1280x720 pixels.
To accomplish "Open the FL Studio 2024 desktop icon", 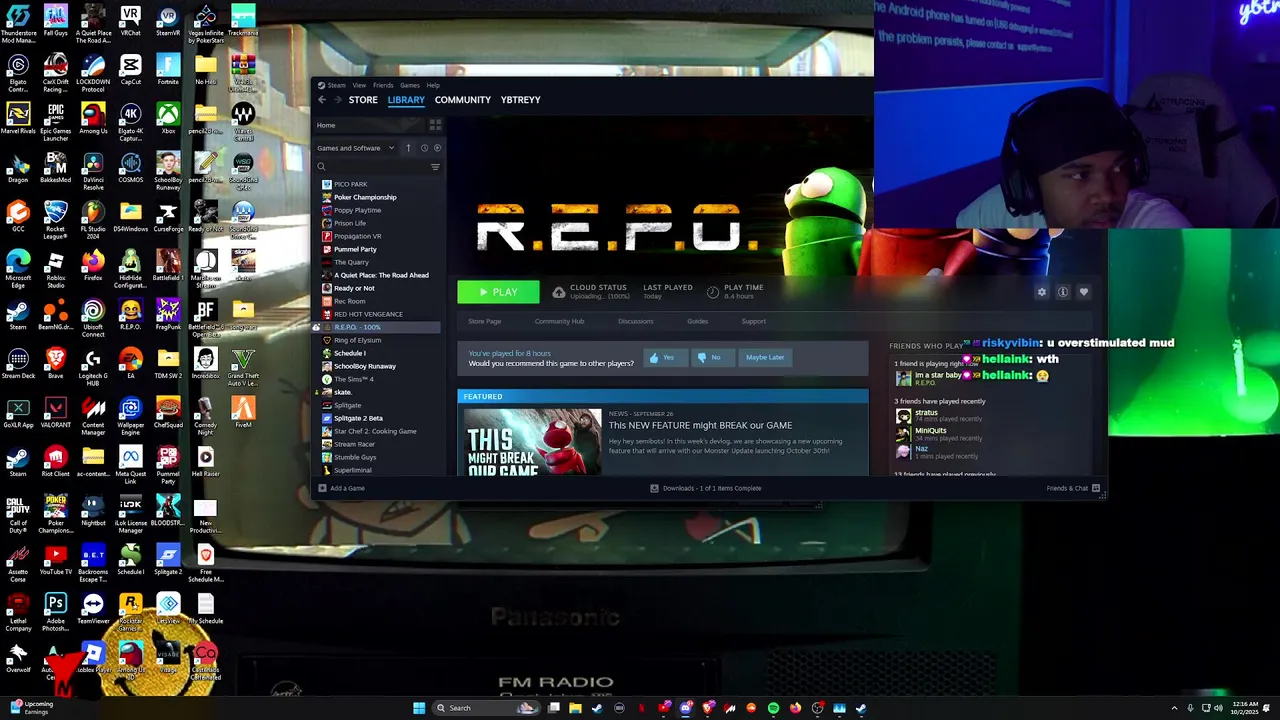I will point(93,219).
